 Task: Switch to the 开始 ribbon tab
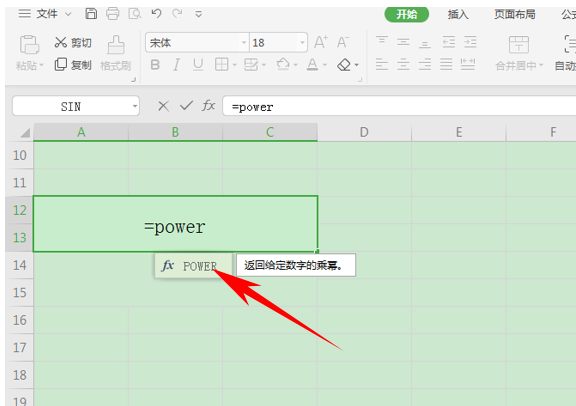(x=407, y=14)
